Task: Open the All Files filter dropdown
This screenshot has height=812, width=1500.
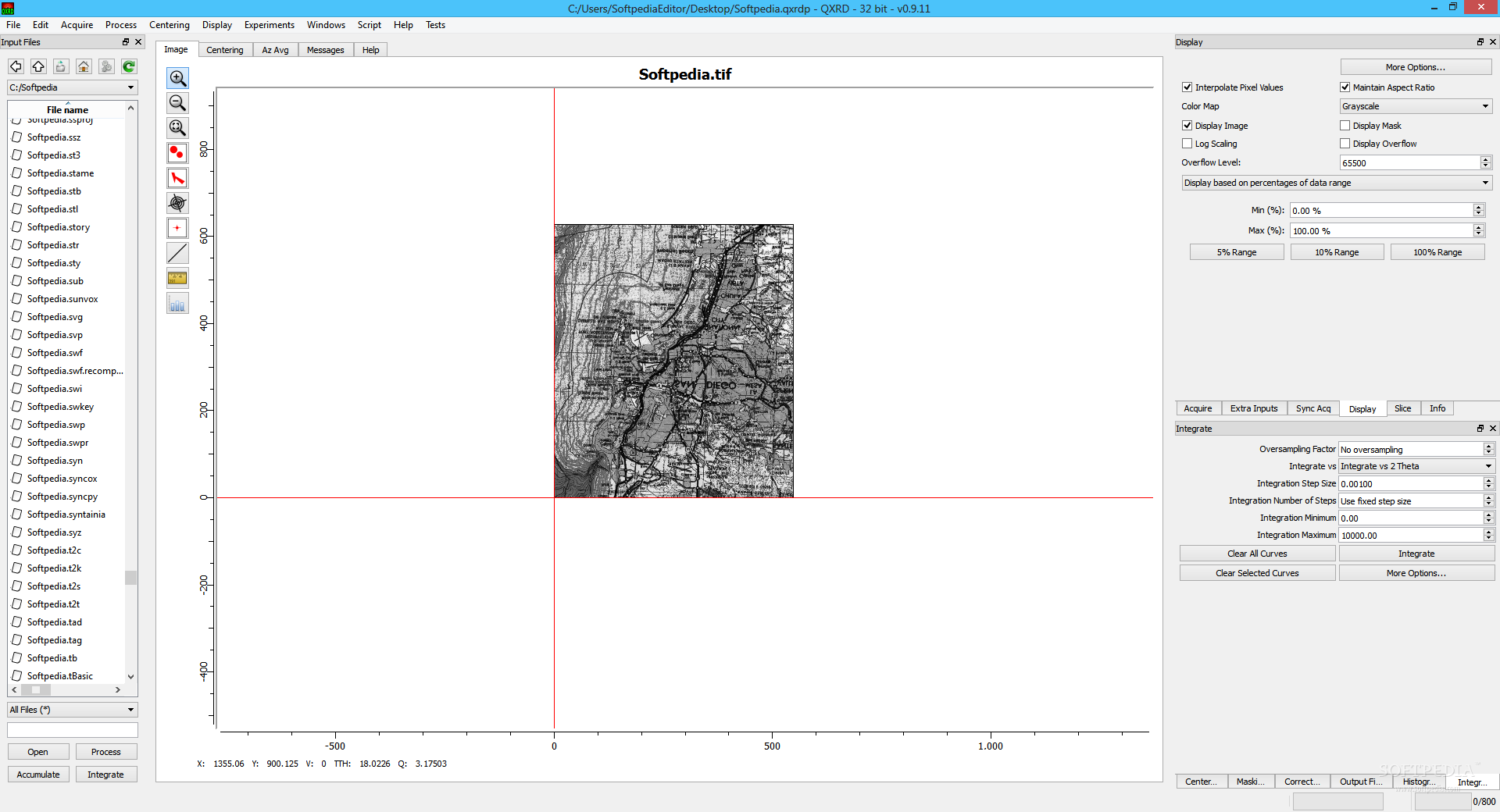Action: [73, 710]
